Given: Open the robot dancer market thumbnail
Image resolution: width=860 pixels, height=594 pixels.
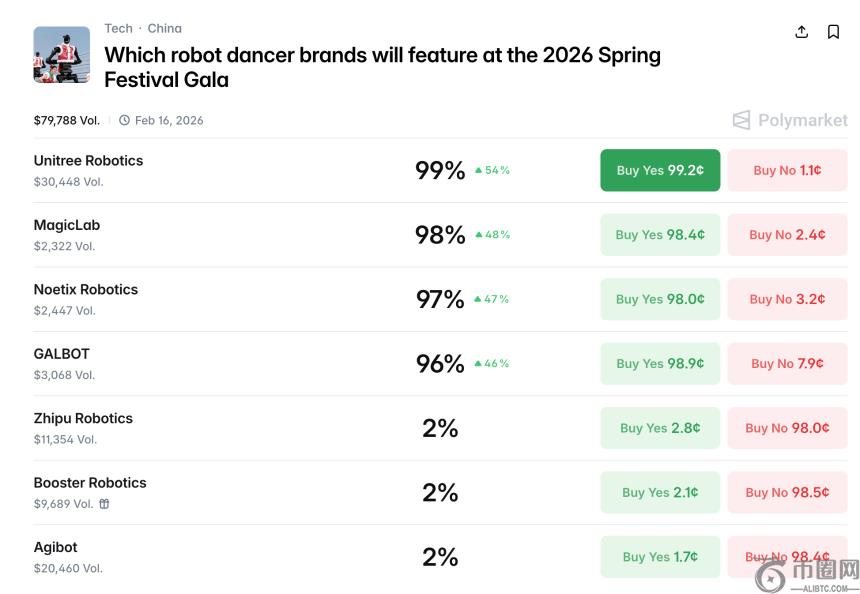Looking at the screenshot, I should 62,54.
